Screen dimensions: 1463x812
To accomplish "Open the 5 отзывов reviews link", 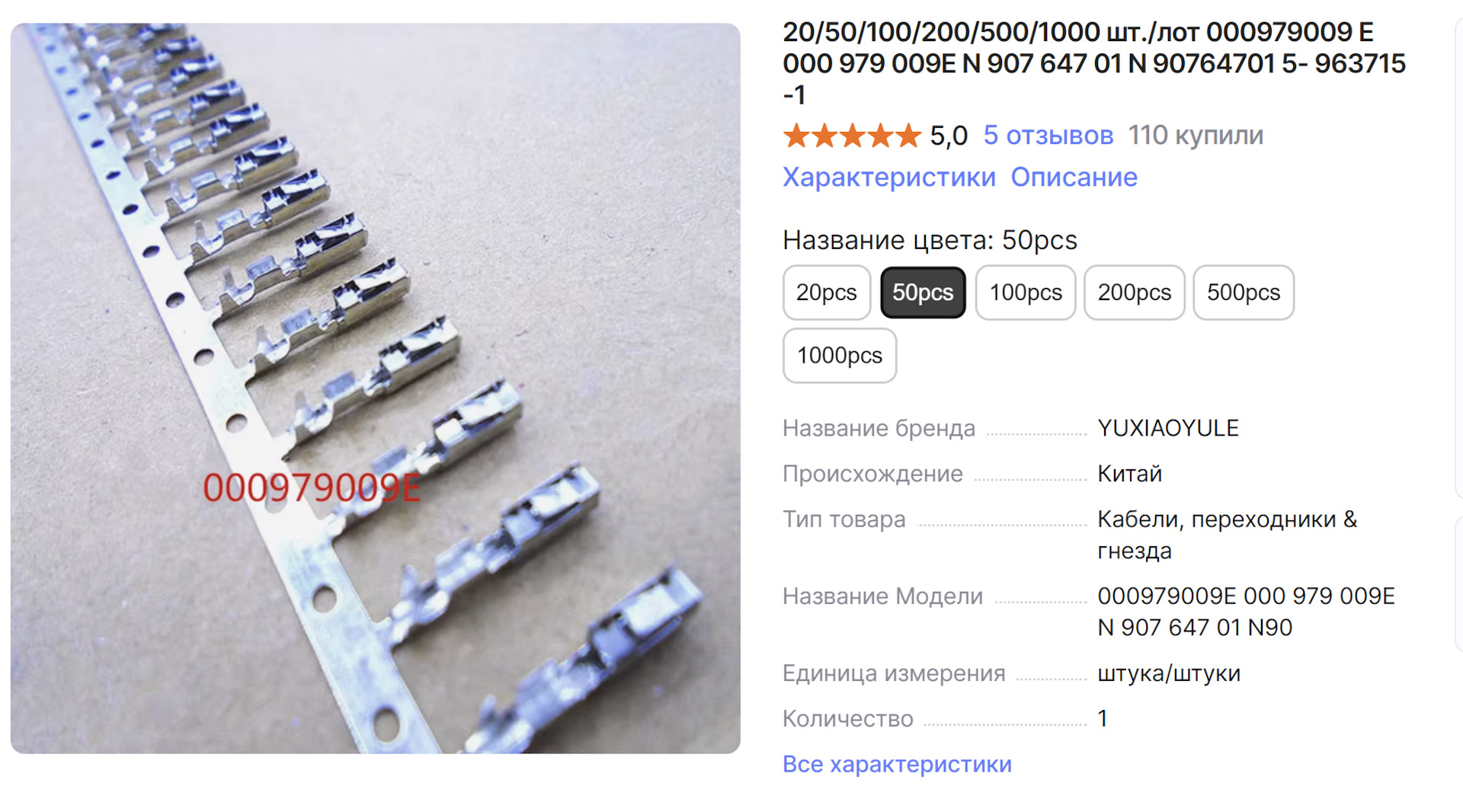I will coord(1048,136).
